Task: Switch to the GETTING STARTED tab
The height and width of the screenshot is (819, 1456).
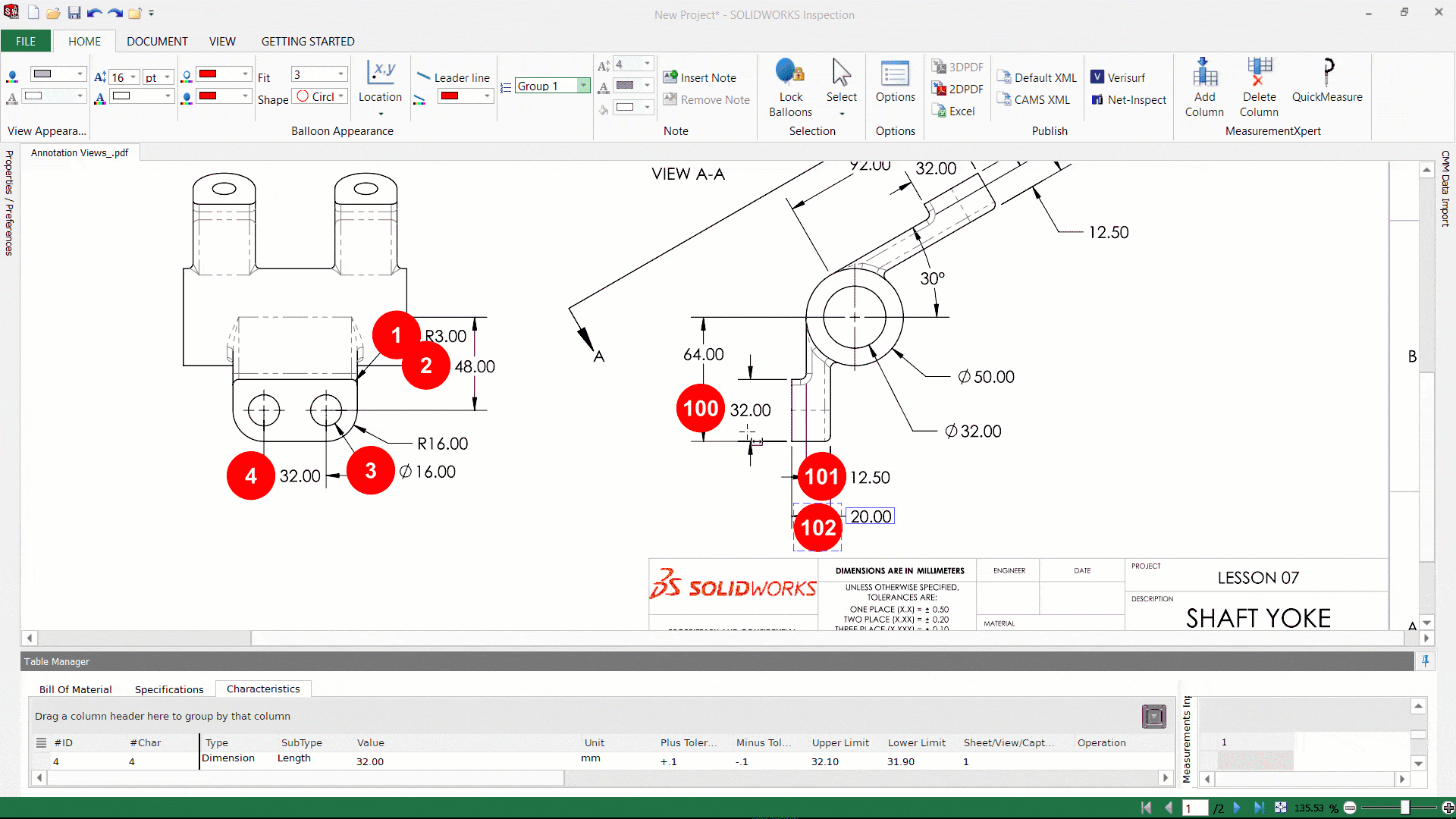Action: point(308,41)
